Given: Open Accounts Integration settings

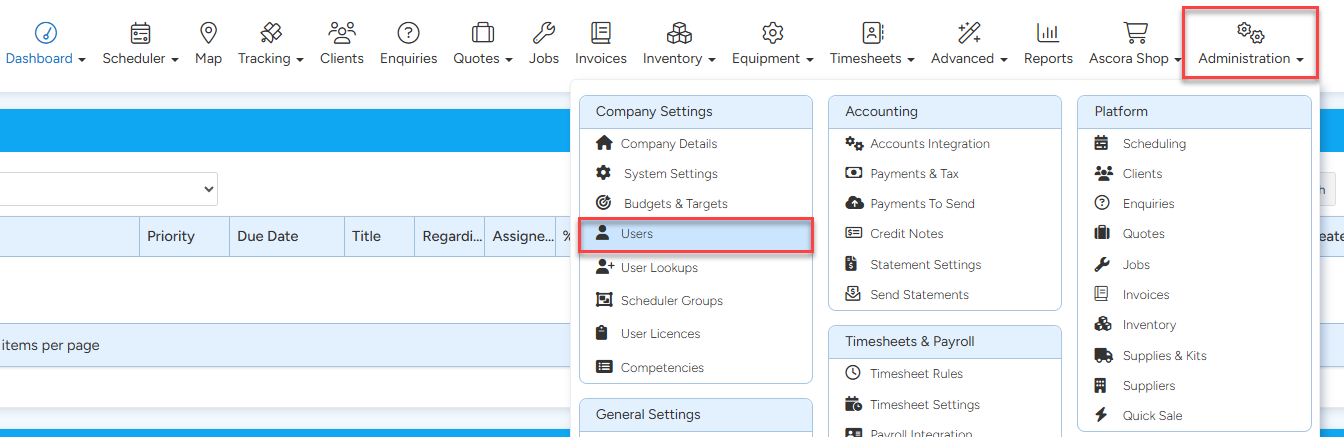Looking at the screenshot, I should [x=929, y=144].
